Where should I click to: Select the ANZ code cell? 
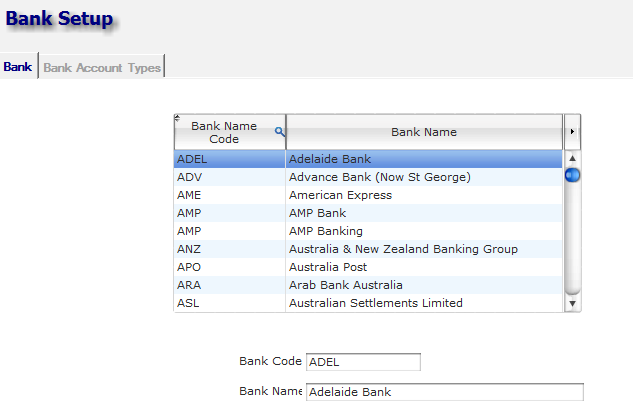(x=230, y=249)
